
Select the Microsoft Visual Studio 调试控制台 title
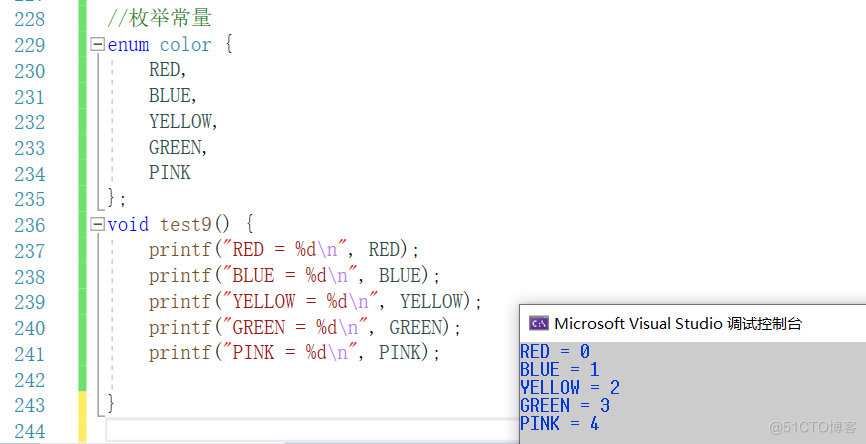pyautogui.click(x=678, y=323)
